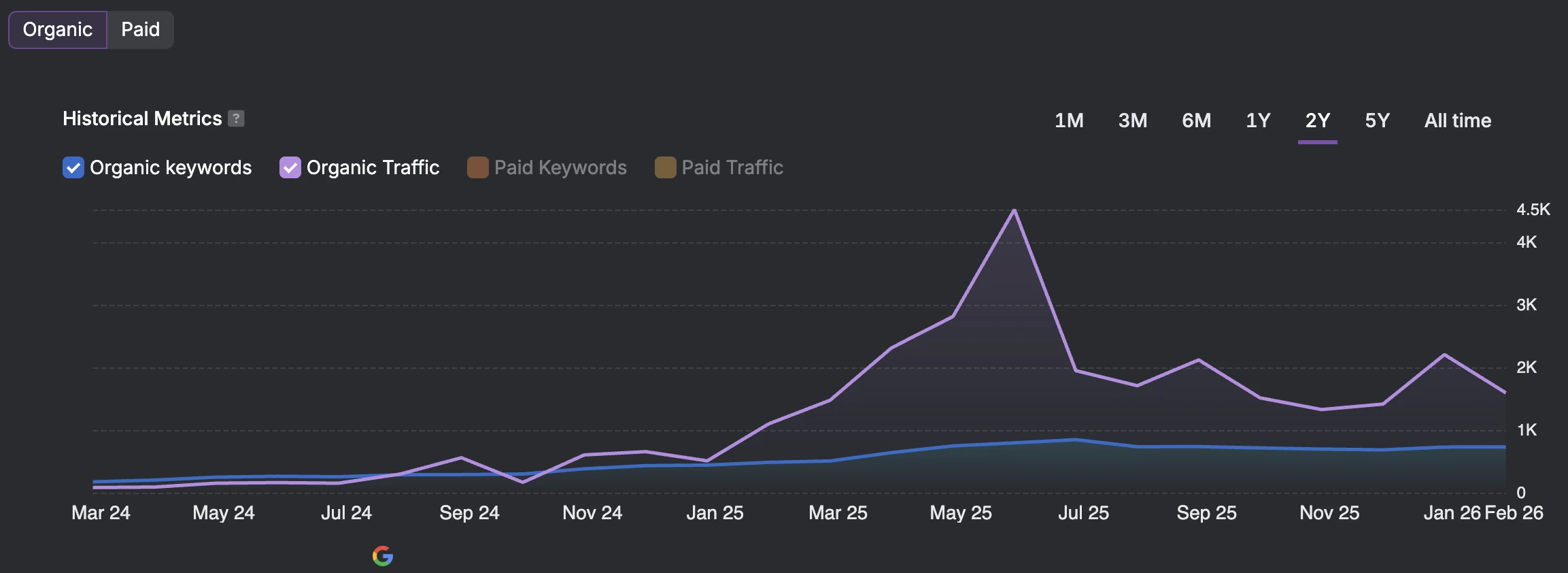Enable the Paid Keywords checkbox
This screenshot has width=1568, height=573.
click(x=478, y=167)
